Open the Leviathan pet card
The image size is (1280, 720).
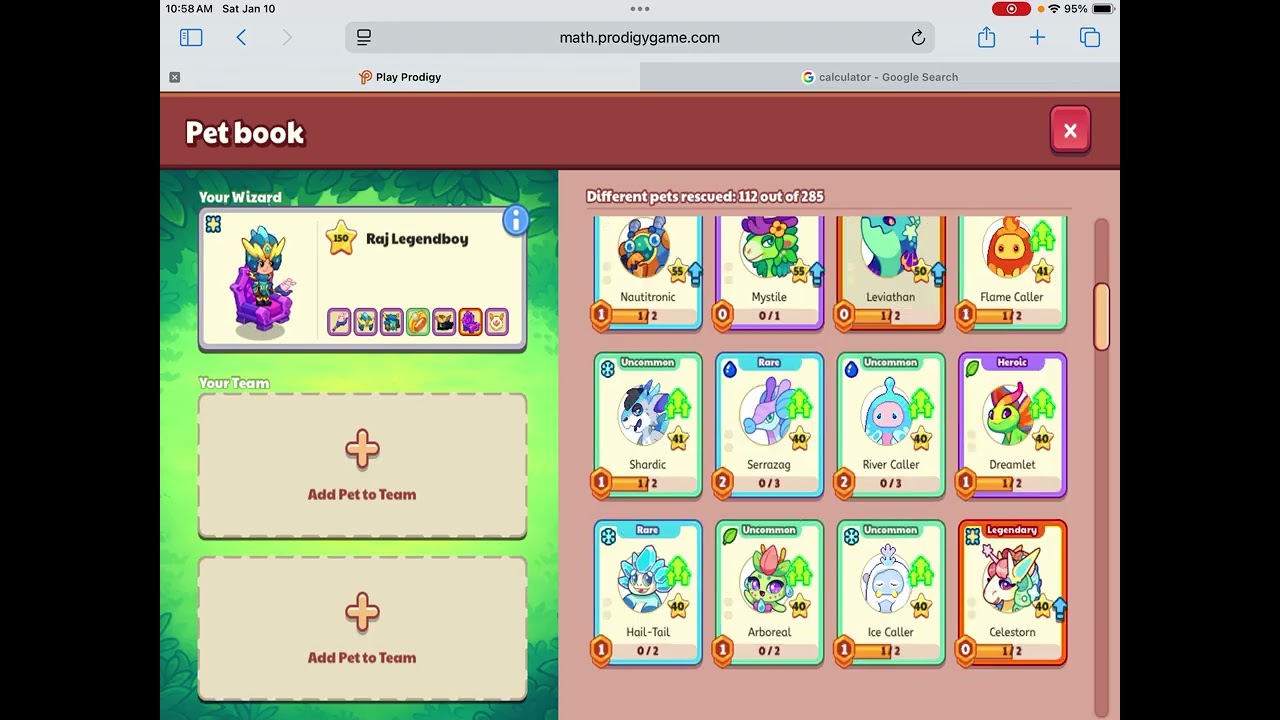pos(891,272)
